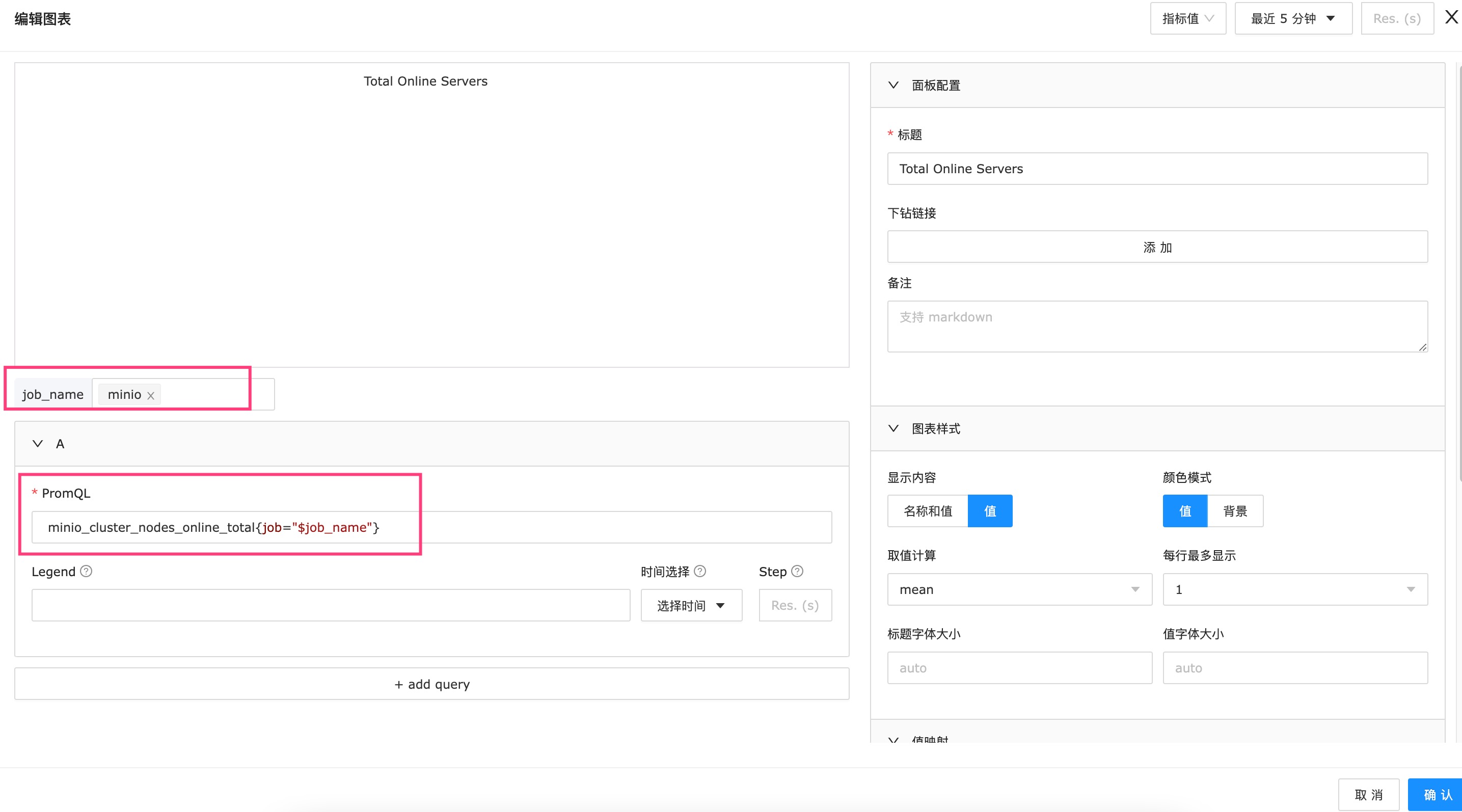Show Legend help tooltip icon
This screenshot has width=1462, height=812.
click(x=86, y=572)
